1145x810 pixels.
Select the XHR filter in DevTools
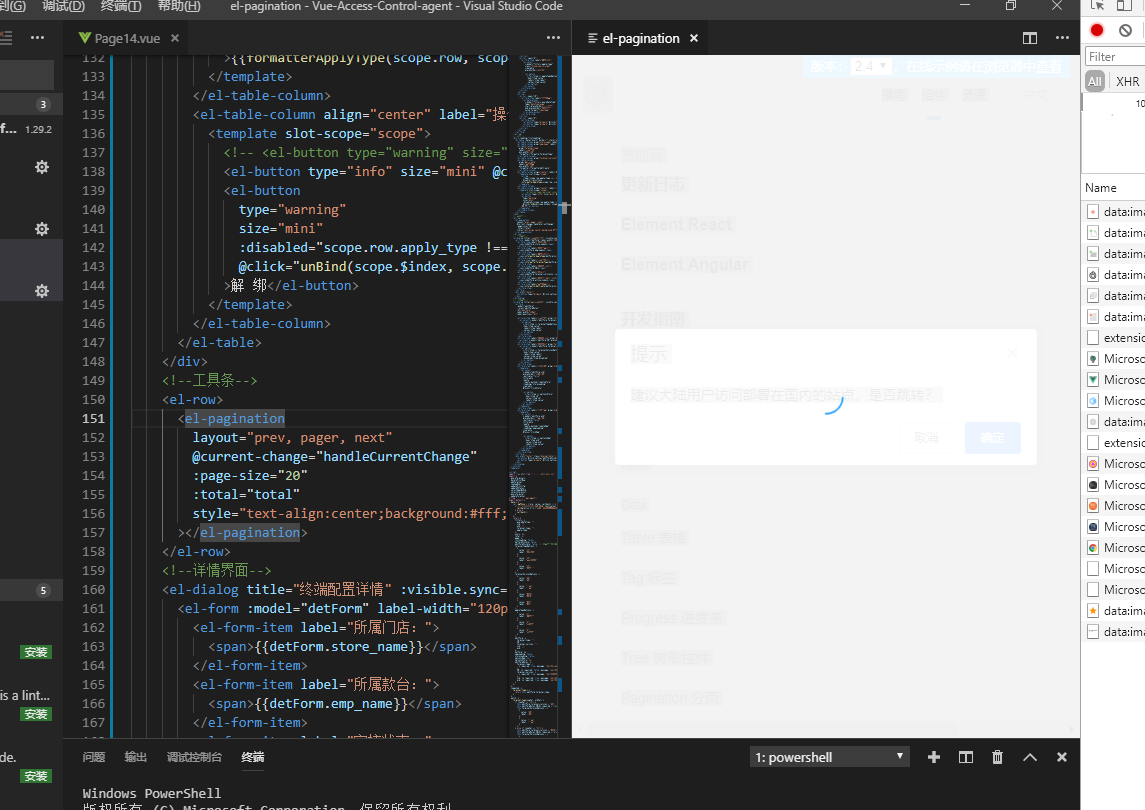pos(1127,81)
